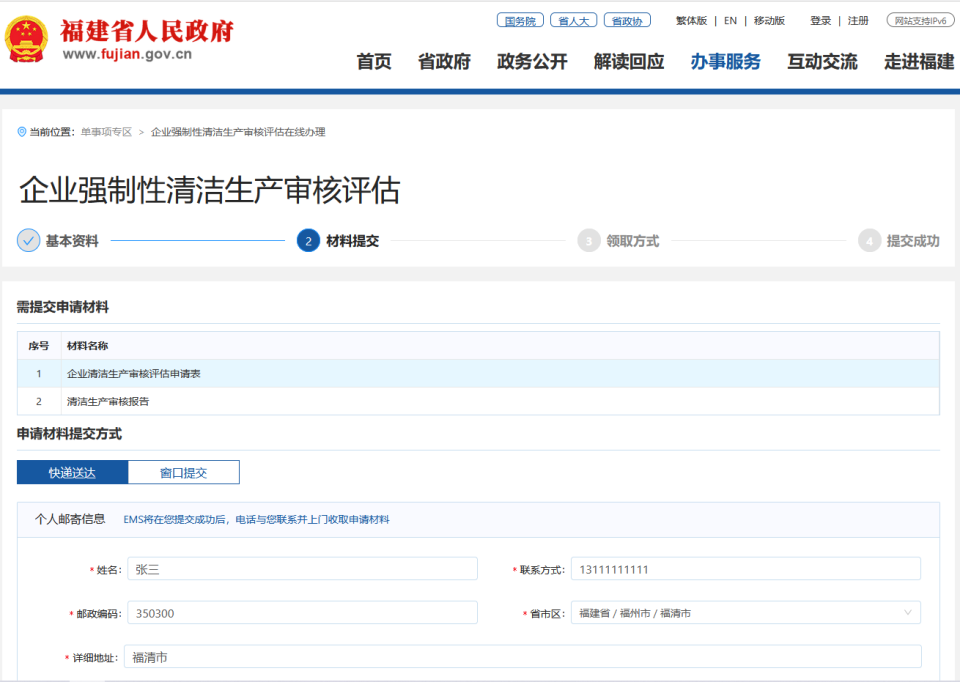The image size is (960, 682).
Task: Open the 办事服务 navigation item
Action: [x=726, y=62]
